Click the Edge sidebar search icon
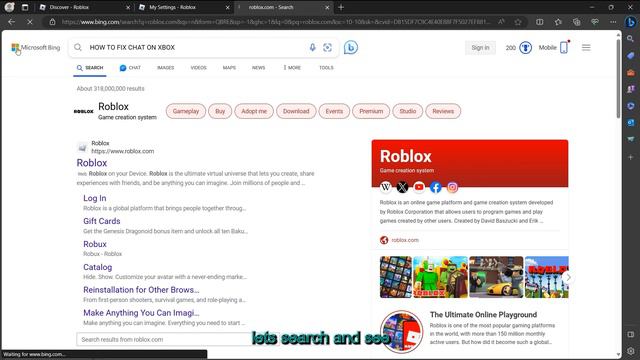This screenshot has width=640, height=360. coord(631,39)
